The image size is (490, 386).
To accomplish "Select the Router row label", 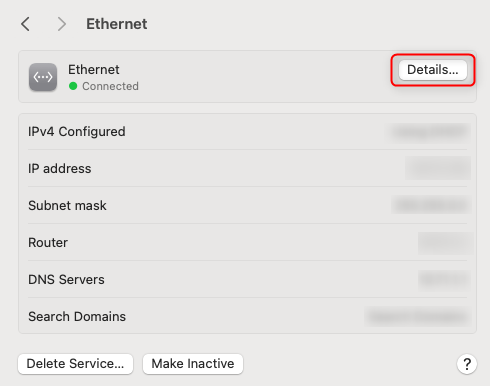I will (48, 243).
